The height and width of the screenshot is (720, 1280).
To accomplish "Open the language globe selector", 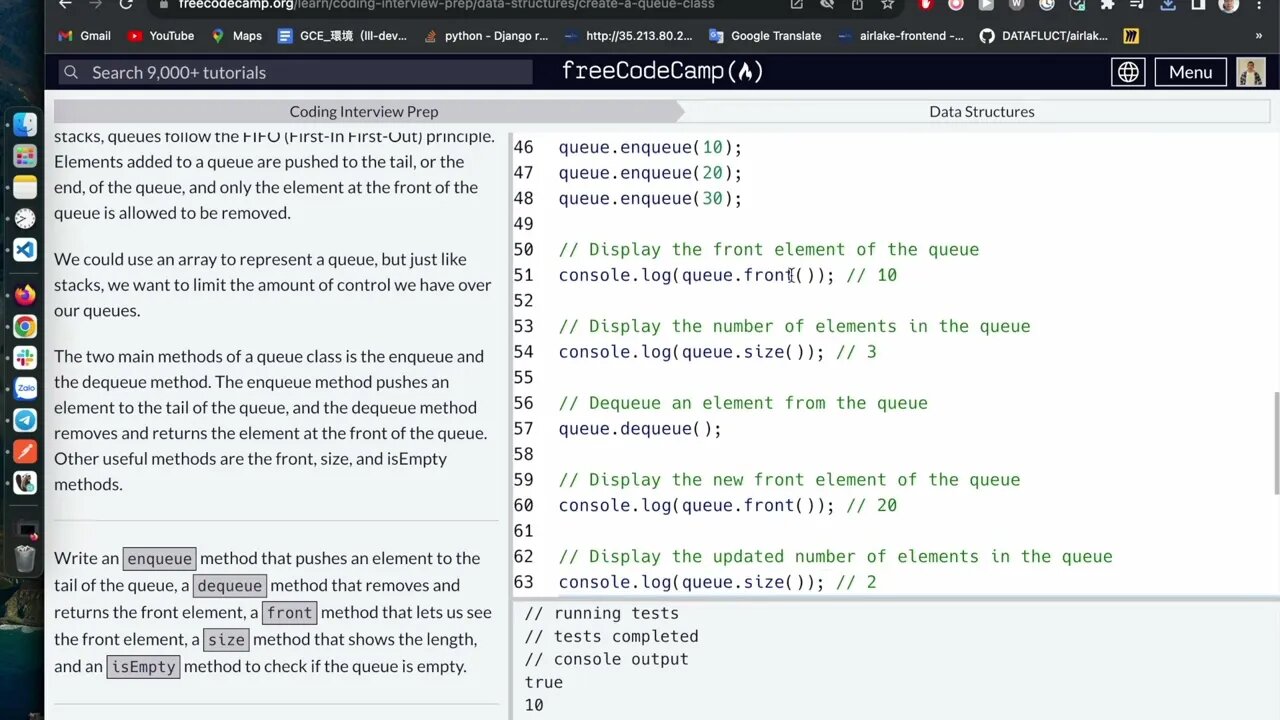I will point(1128,72).
